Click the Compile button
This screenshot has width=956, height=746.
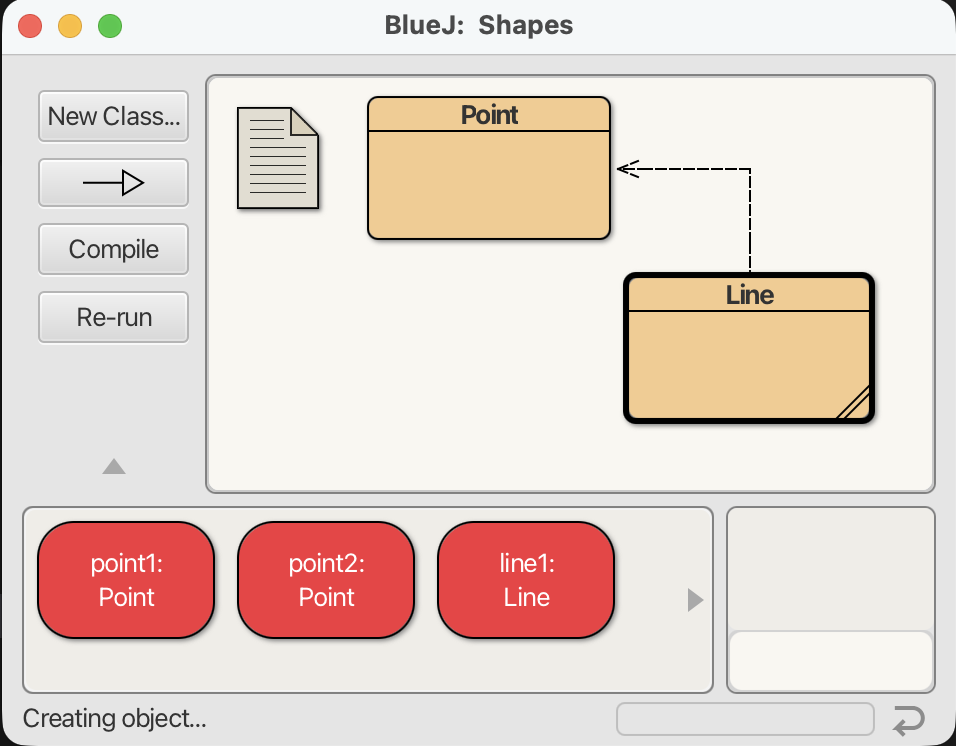(x=113, y=249)
